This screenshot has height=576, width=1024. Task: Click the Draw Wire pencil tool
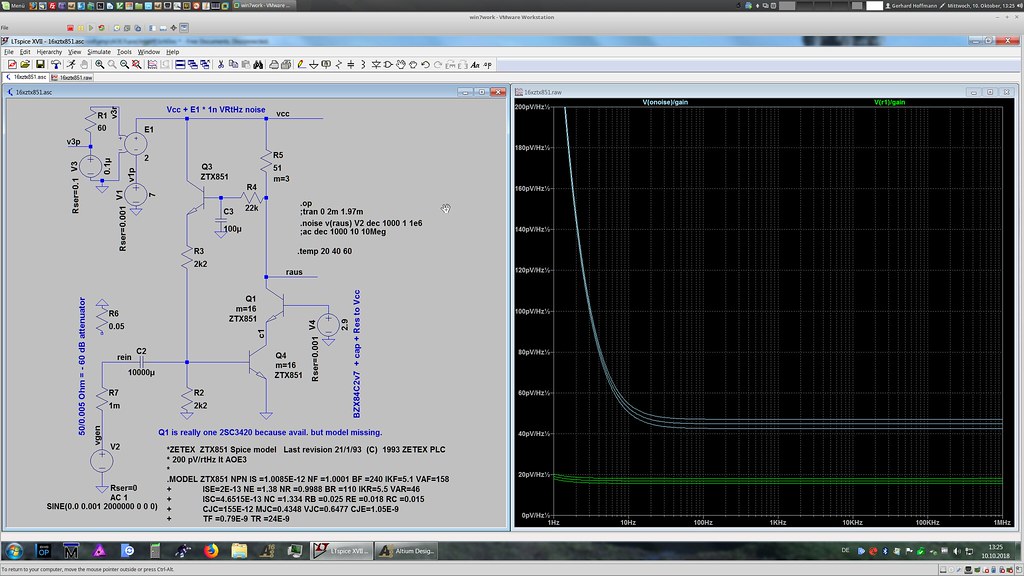[300, 64]
